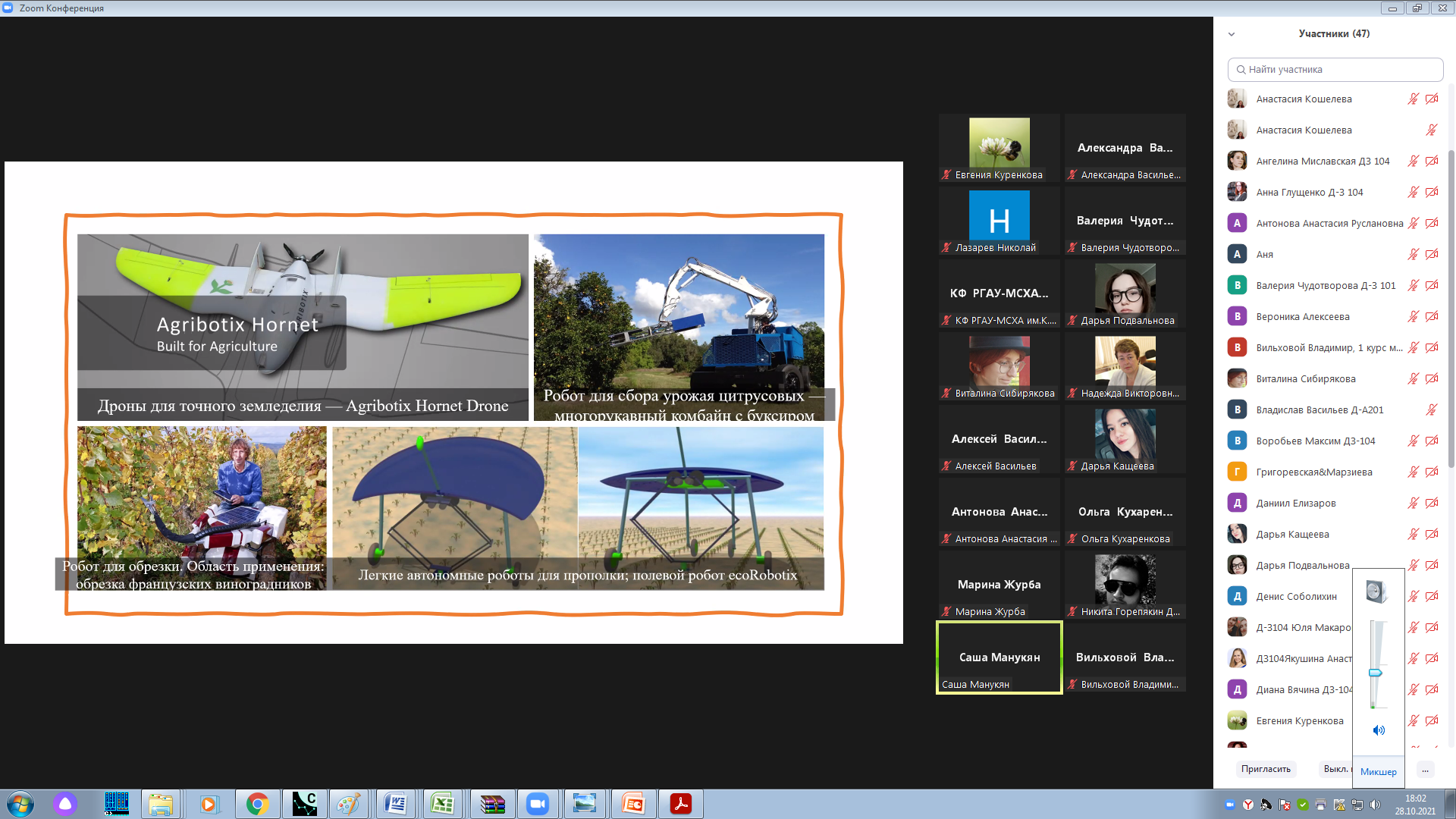This screenshot has height=819, width=1456.
Task: Click Yandex icon in system tray
Action: coord(1248,805)
